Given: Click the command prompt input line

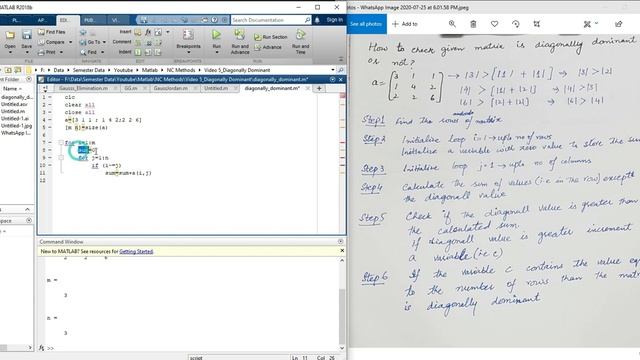Looking at the screenshot, I should 195,348.
